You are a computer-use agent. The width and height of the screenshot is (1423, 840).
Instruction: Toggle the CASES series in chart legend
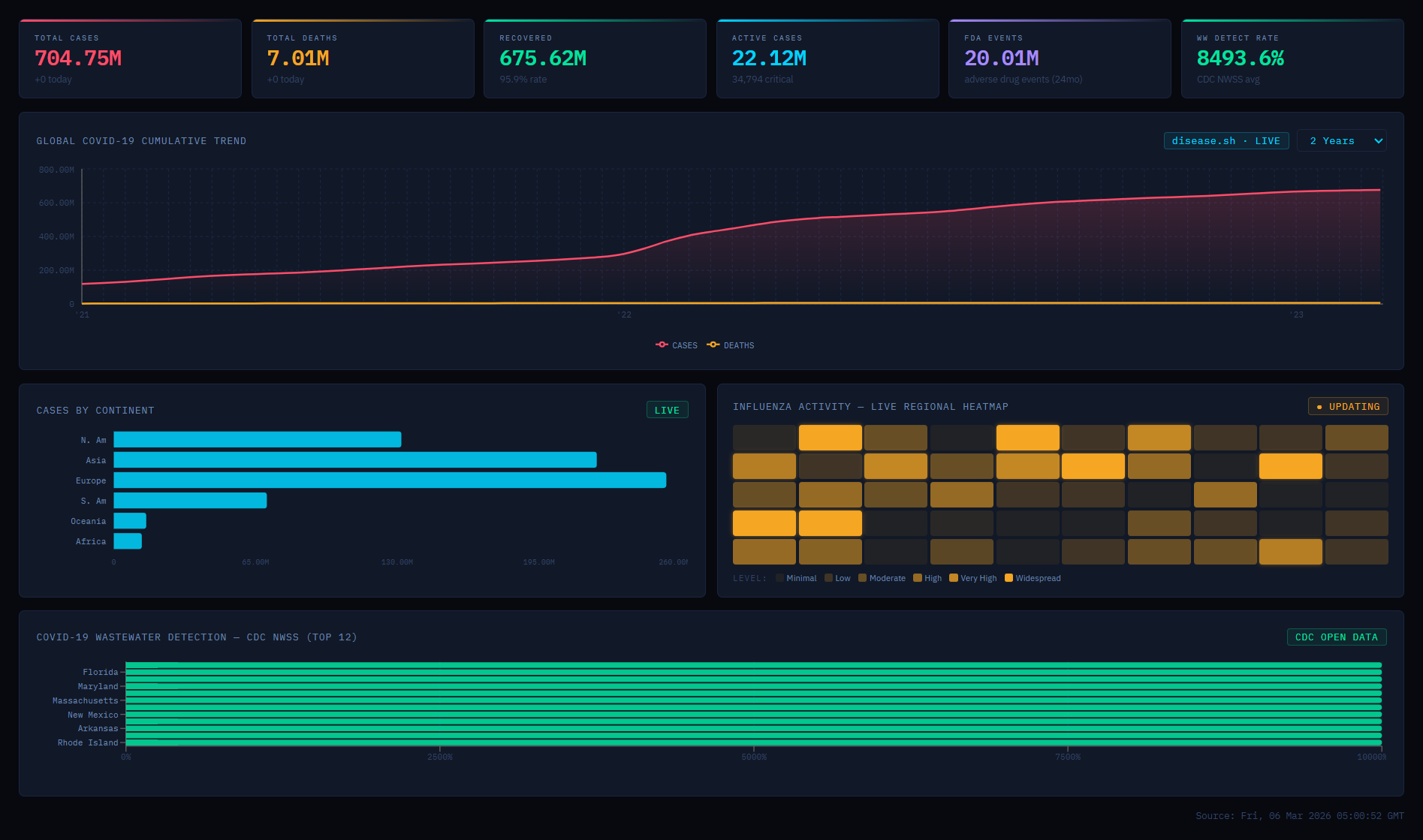pos(677,345)
